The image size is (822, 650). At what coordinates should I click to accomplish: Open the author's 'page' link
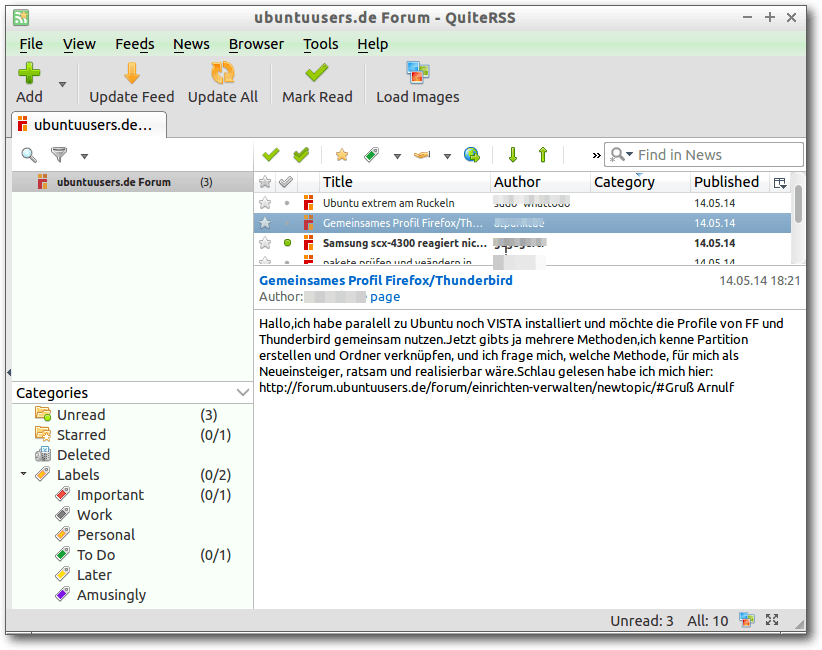[385, 297]
